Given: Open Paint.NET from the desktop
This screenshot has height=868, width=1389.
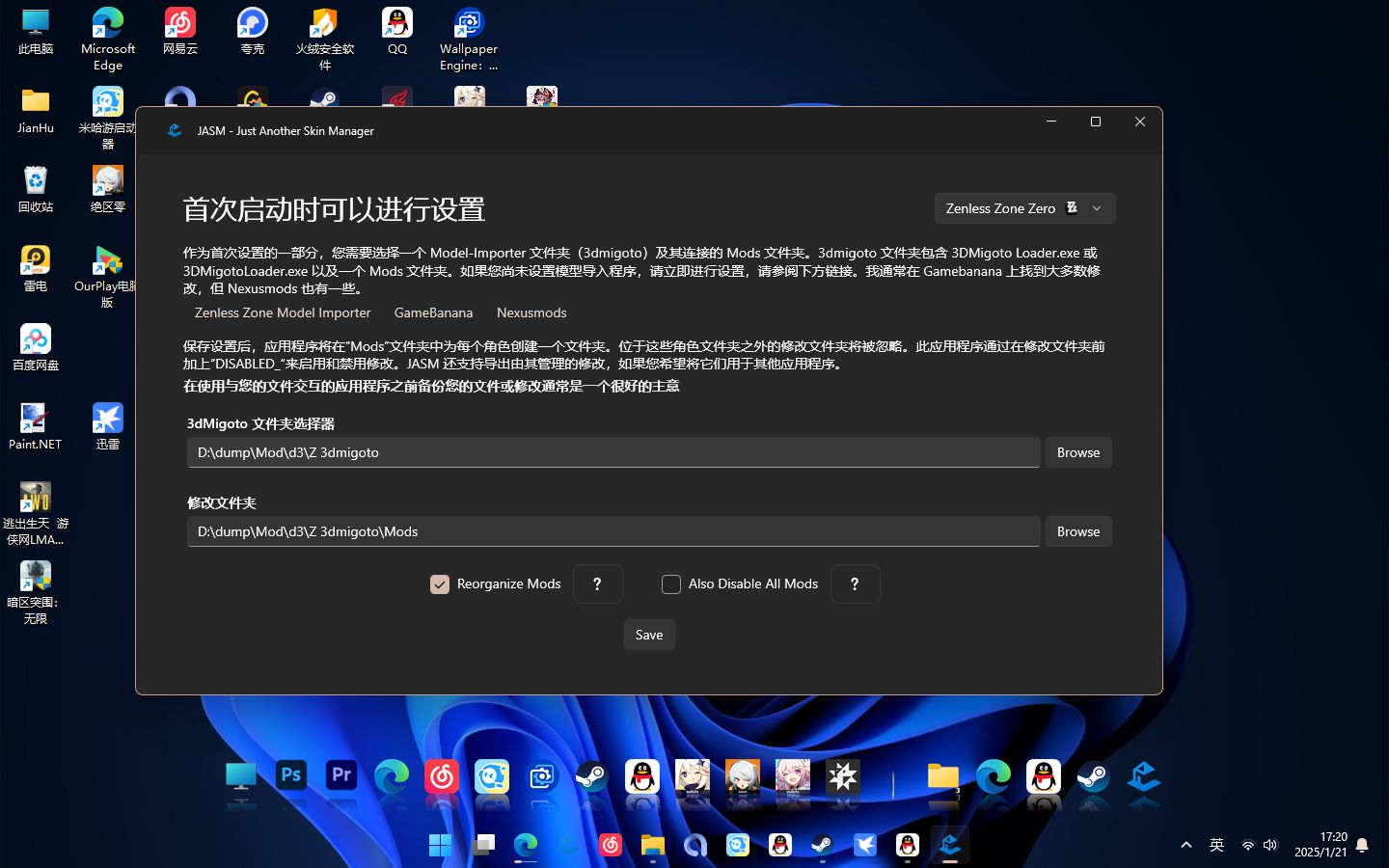Looking at the screenshot, I should click(x=35, y=415).
